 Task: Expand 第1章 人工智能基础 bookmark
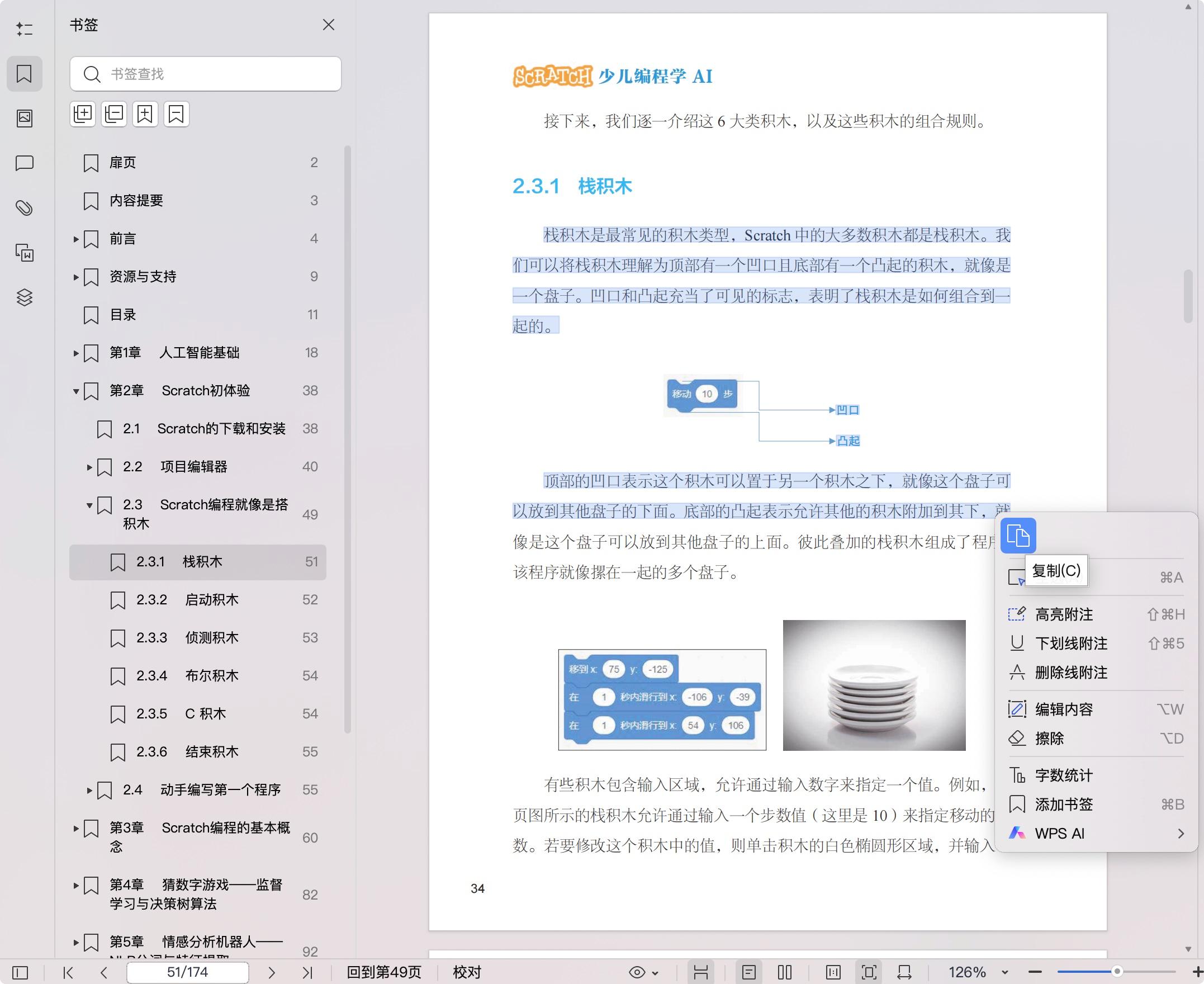pos(76,353)
